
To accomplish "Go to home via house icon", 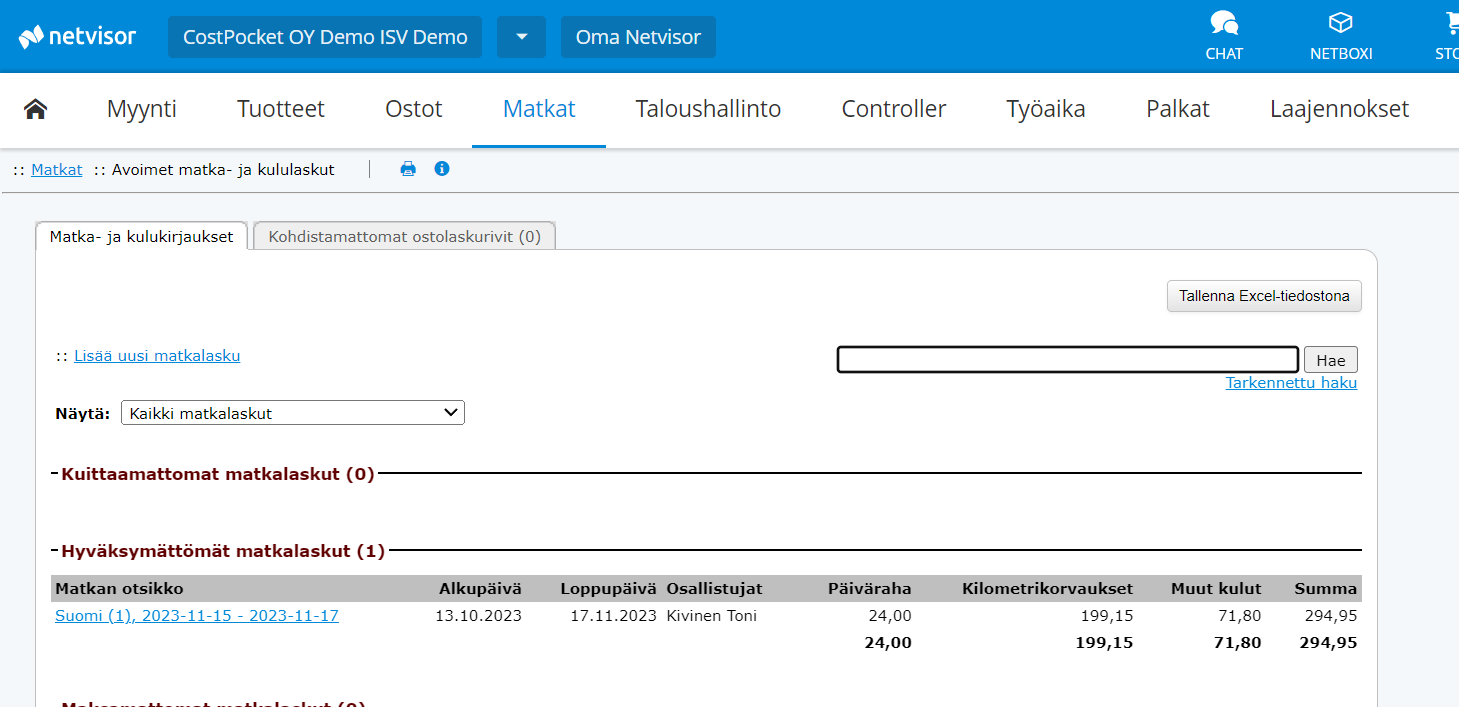I will (36, 109).
